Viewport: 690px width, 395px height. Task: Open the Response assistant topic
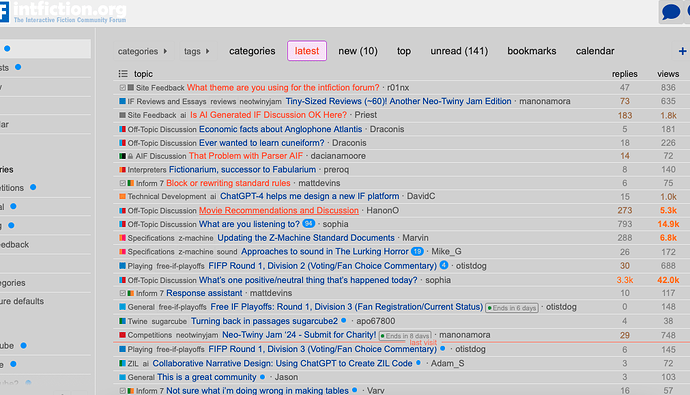[204, 293]
